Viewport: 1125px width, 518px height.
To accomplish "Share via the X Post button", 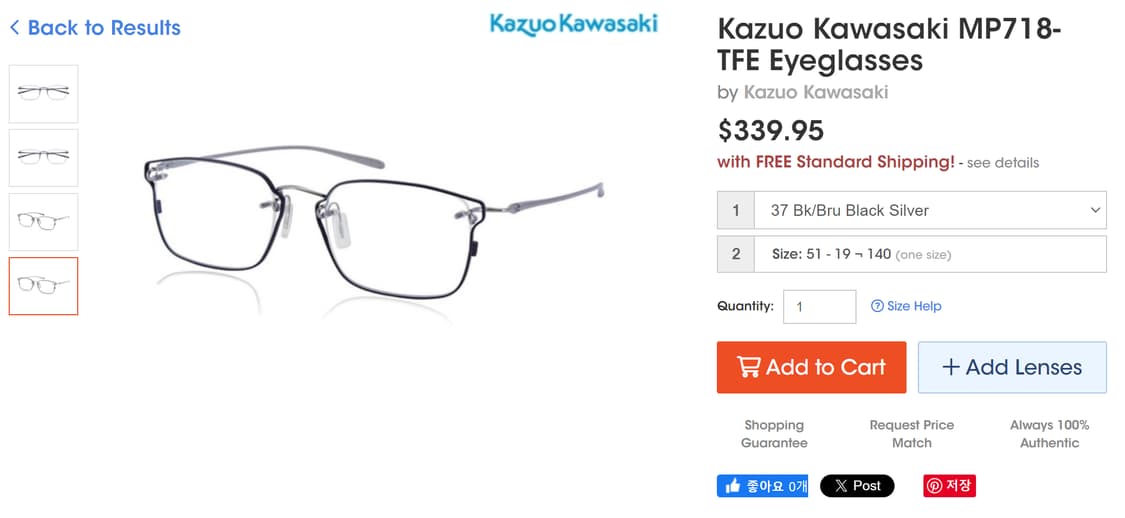I will tap(857, 486).
